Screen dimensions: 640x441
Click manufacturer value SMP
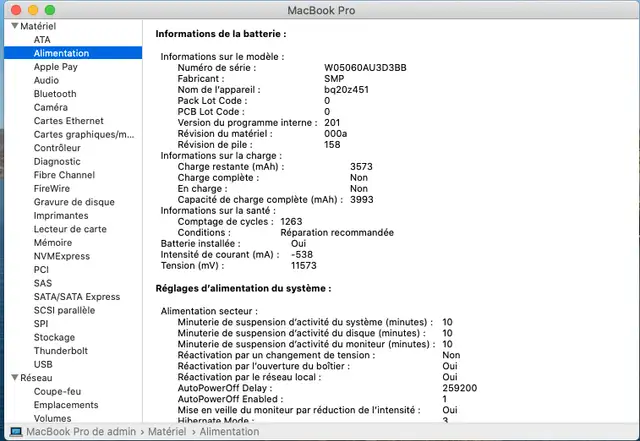click(x=334, y=78)
